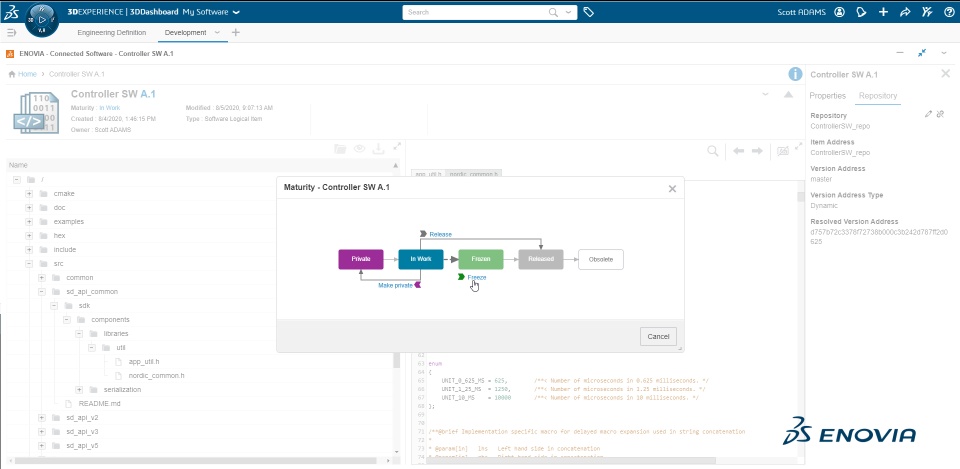Restore widget size with the blue arrows icon
The height and width of the screenshot is (469, 960).
[921, 53]
